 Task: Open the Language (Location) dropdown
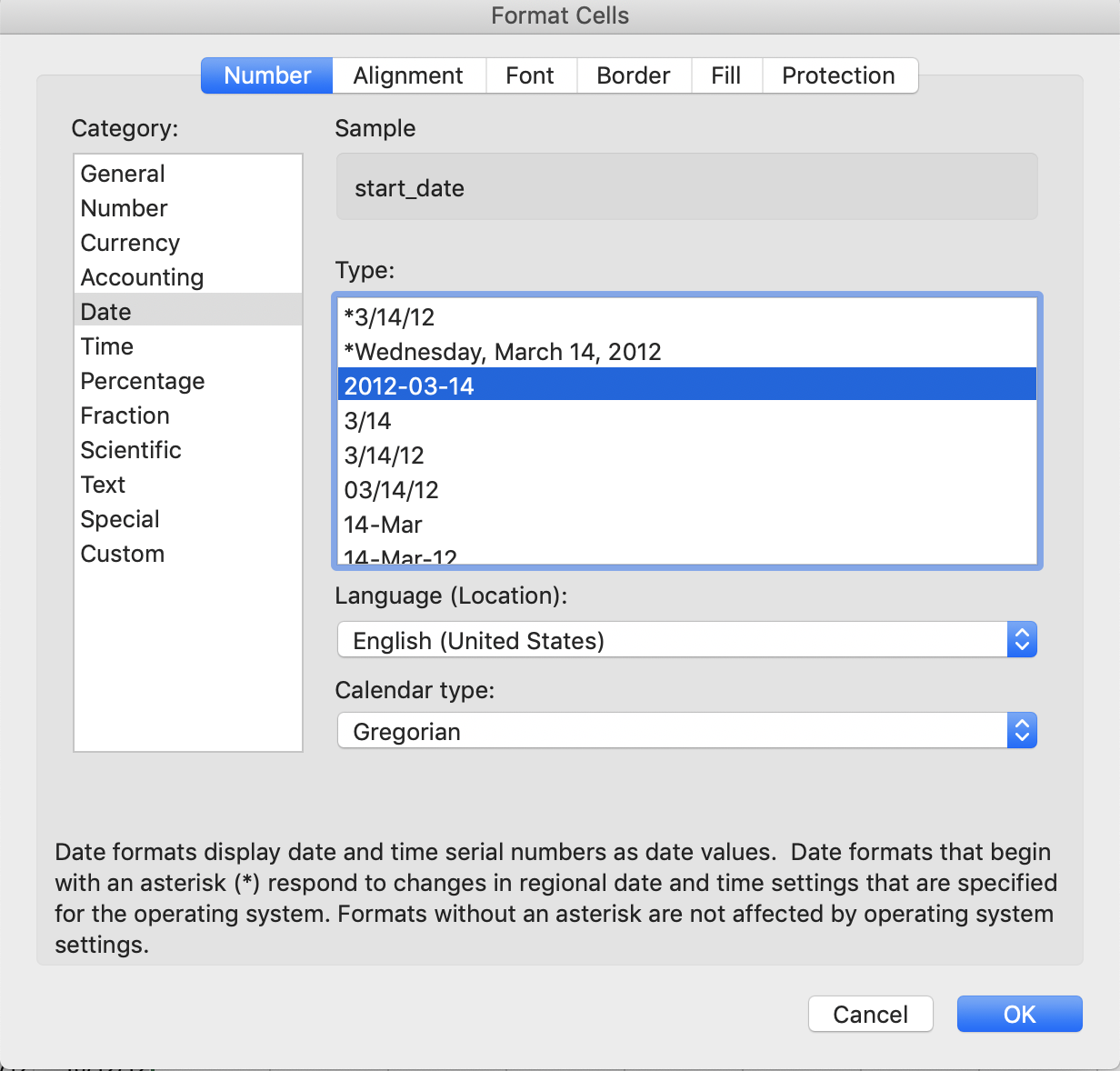[687, 640]
